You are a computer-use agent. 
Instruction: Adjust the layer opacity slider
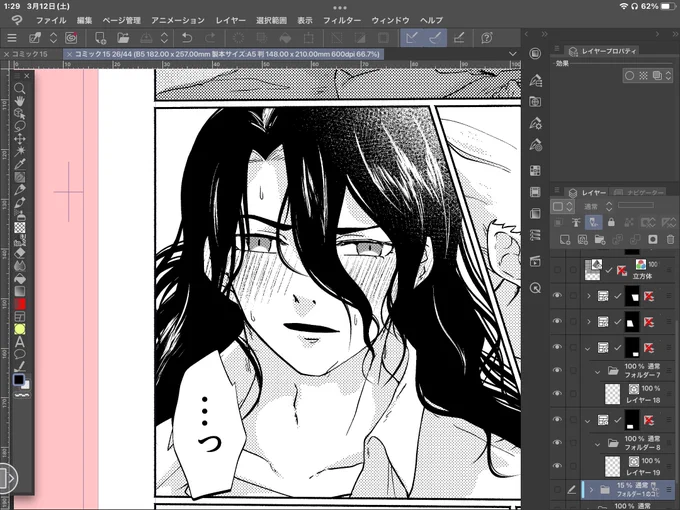636,205
